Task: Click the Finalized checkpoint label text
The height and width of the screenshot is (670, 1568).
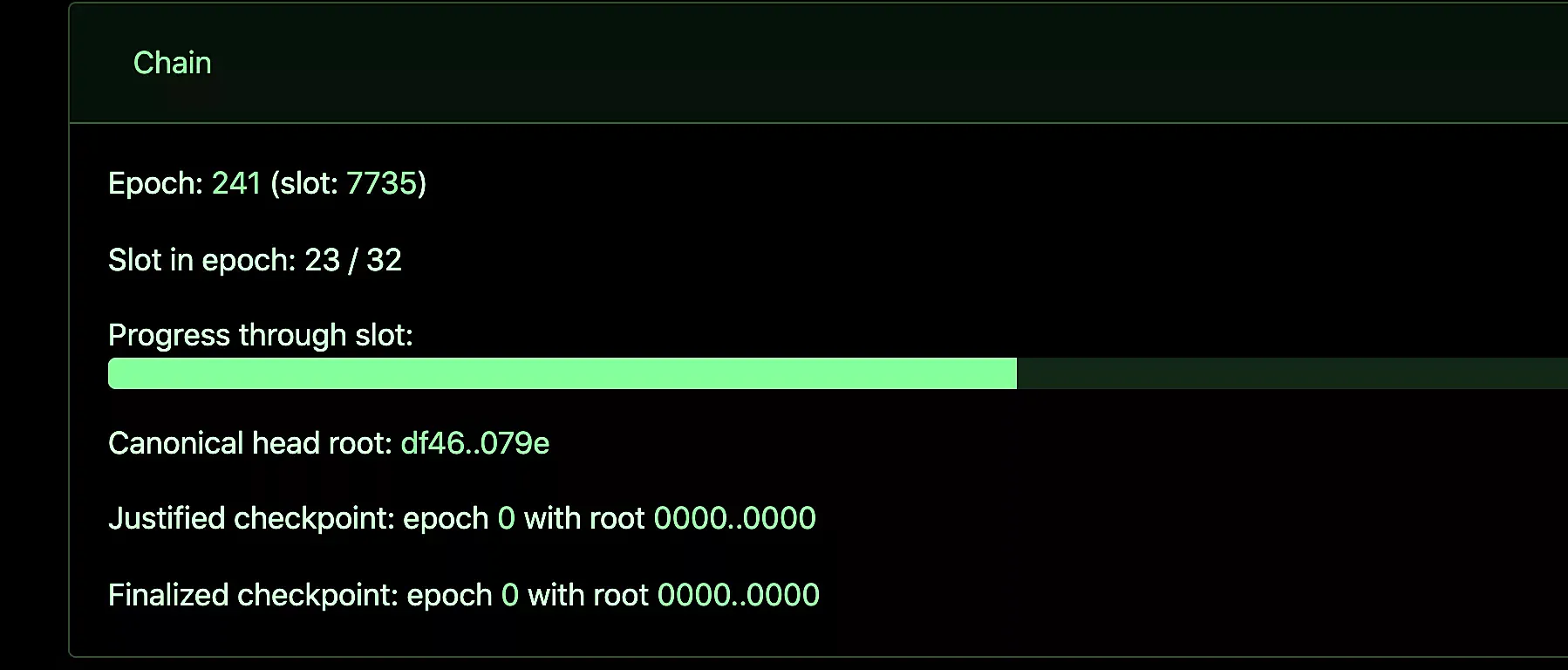Action: [x=253, y=595]
